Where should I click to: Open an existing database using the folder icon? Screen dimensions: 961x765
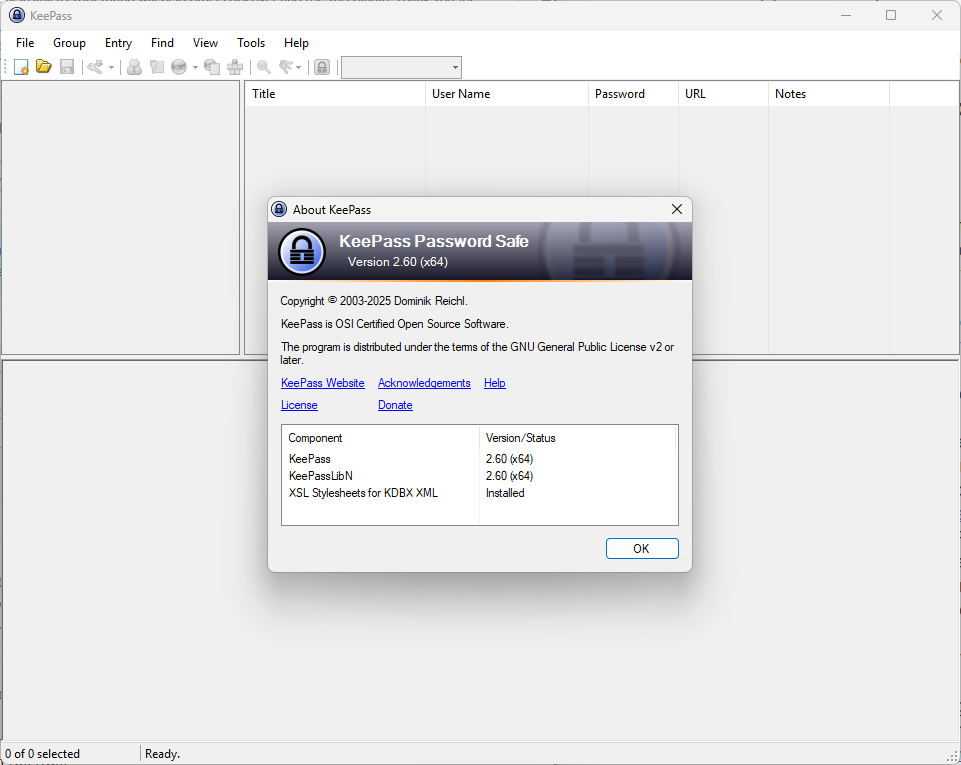tap(44, 66)
